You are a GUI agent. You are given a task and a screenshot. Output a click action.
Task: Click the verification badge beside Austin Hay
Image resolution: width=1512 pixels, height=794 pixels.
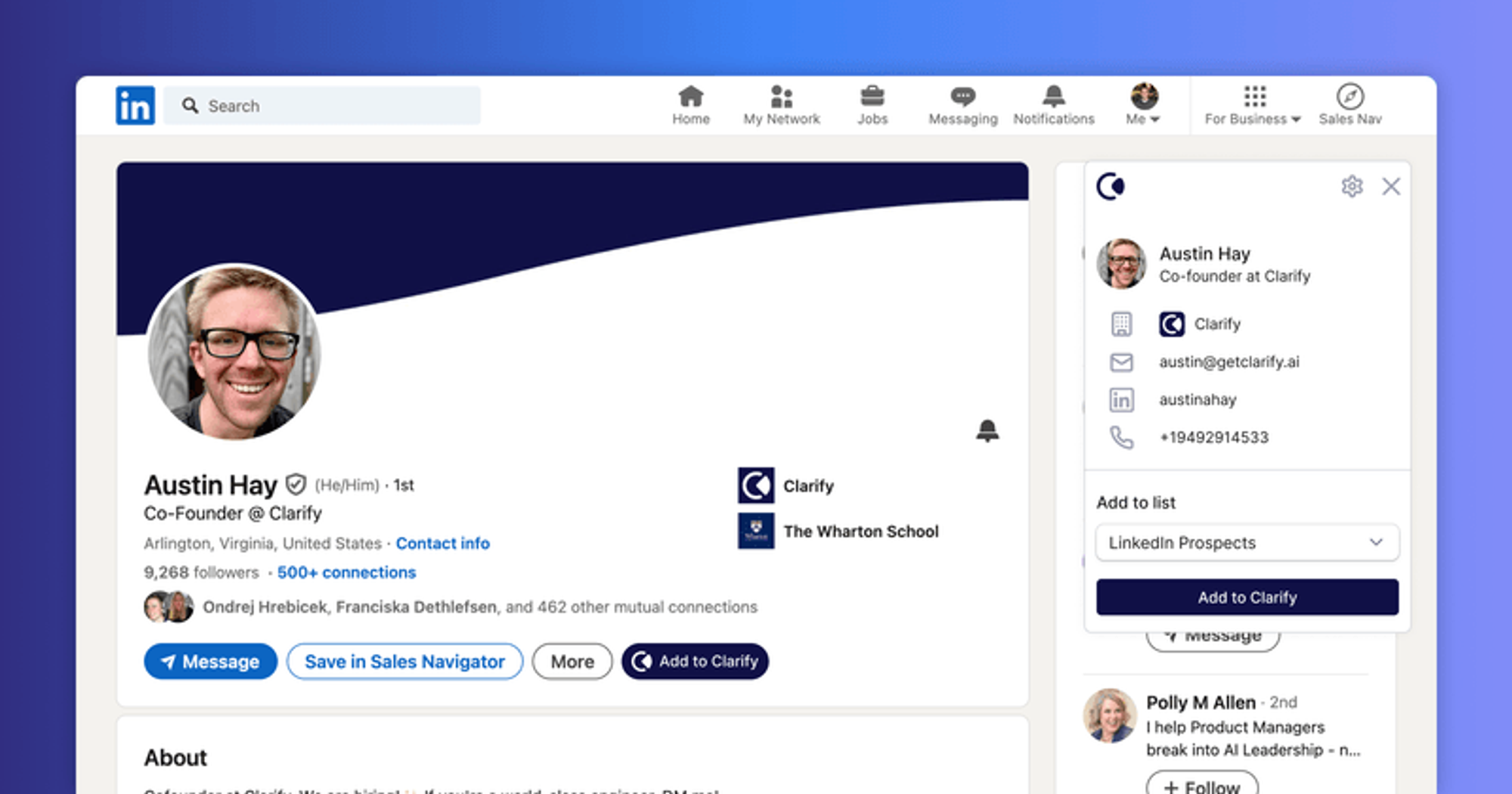coord(296,484)
